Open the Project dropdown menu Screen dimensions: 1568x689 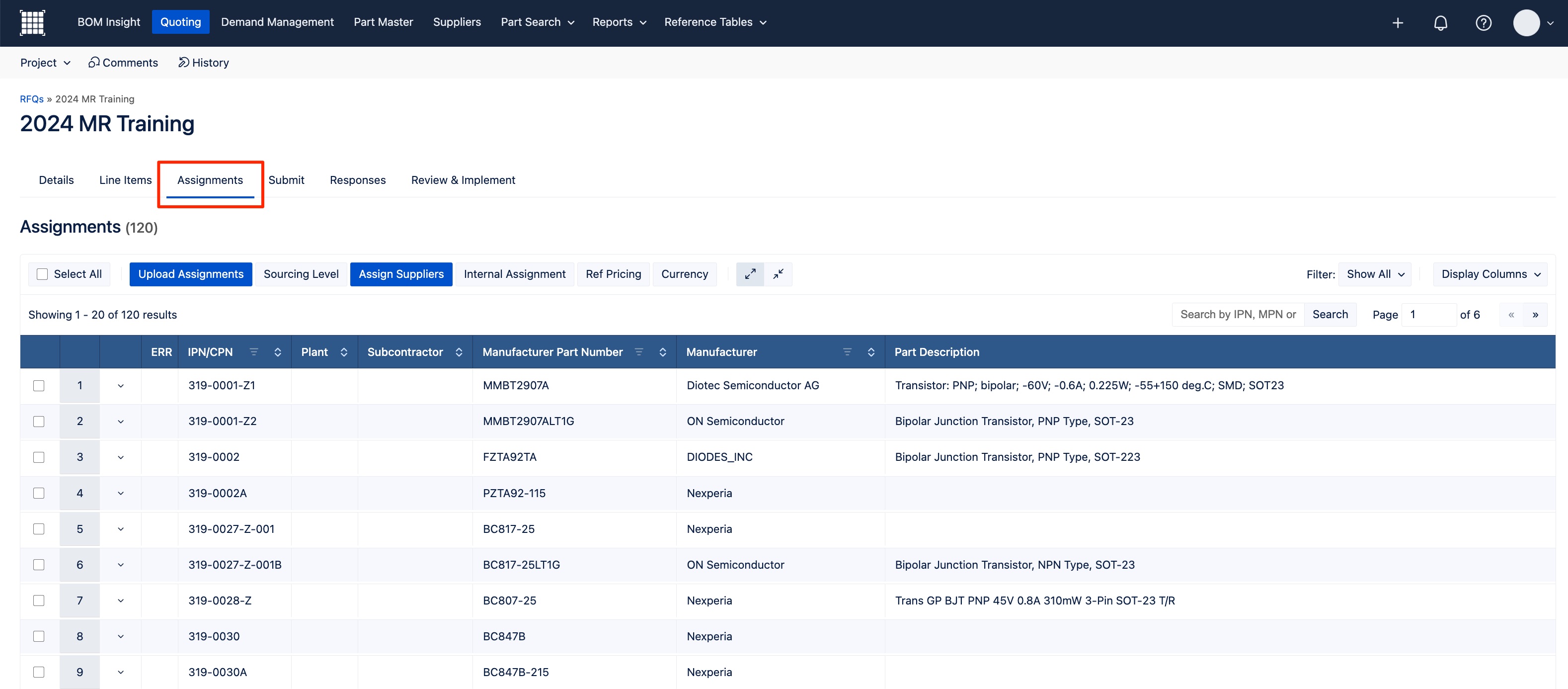tap(46, 63)
